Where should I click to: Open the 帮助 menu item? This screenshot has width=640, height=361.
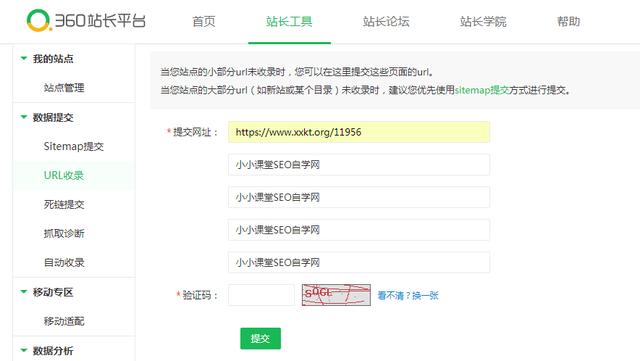[x=569, y=21]
